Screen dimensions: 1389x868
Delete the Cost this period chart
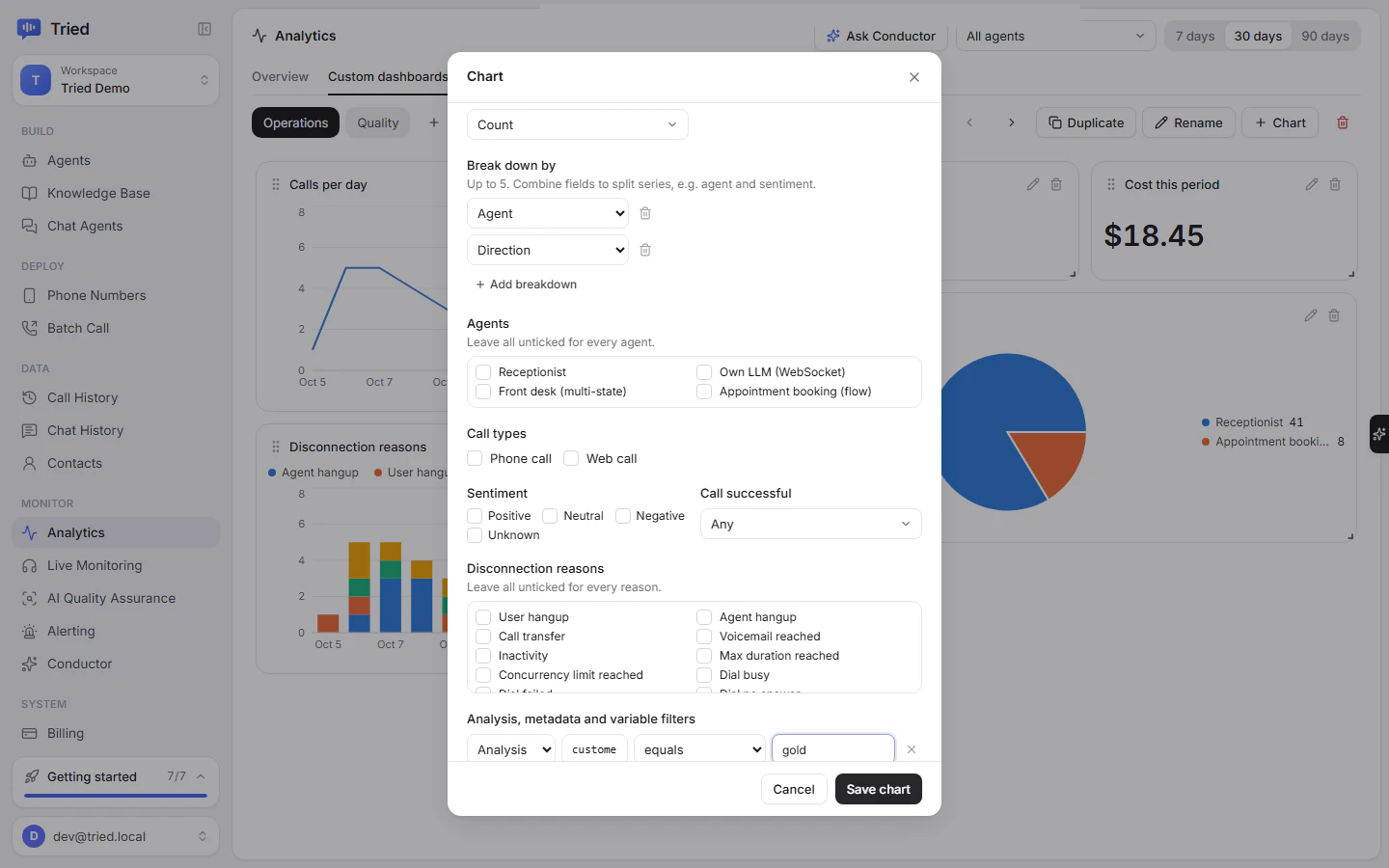1335,184
